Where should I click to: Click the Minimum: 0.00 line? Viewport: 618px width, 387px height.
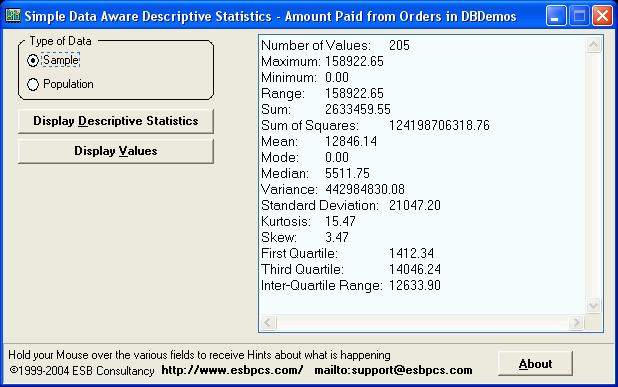305,78
